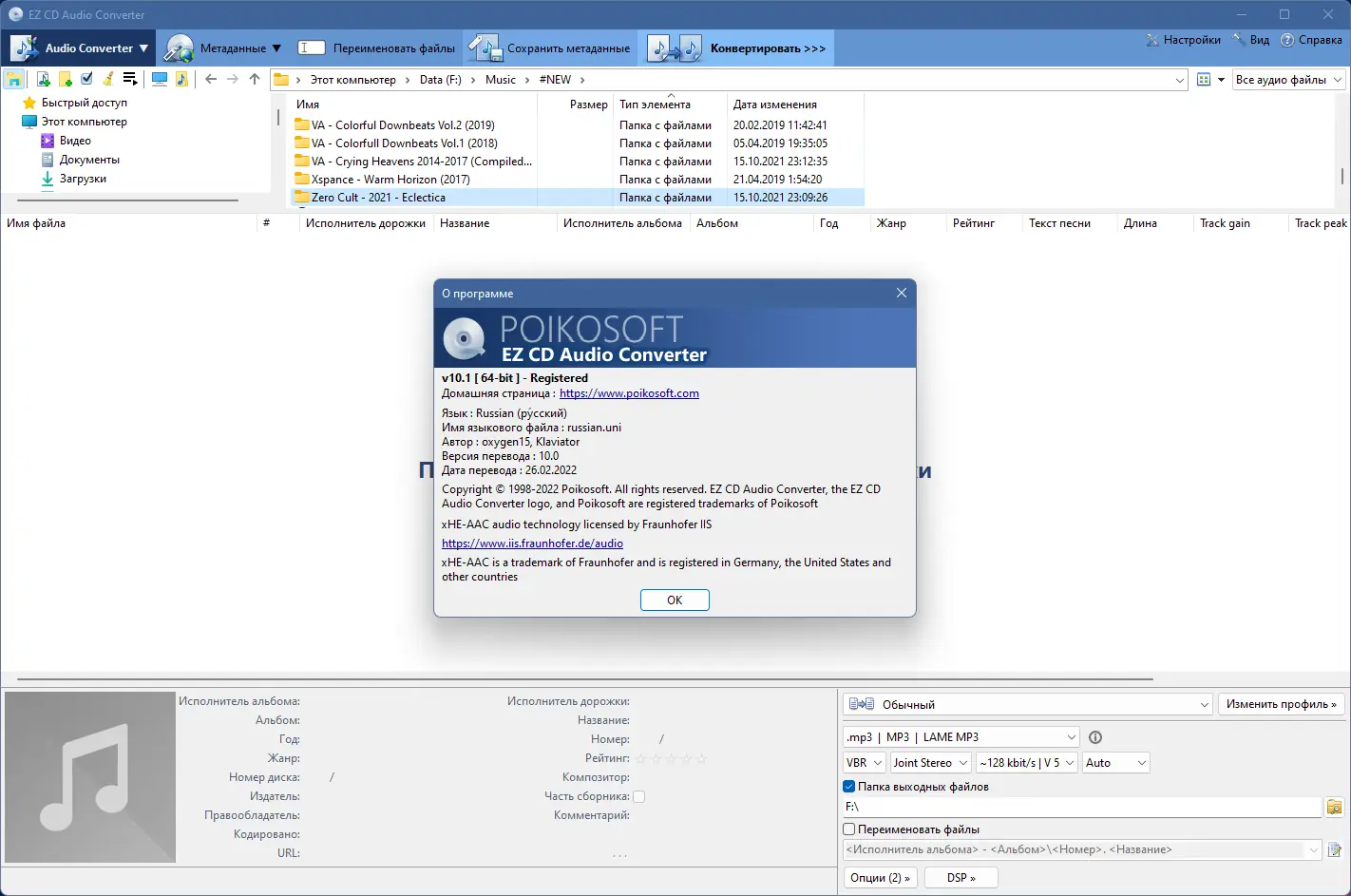The image size is (1351, 896).
Task: Click the broom cleanup toolbar icon
Action: point(107,79)
